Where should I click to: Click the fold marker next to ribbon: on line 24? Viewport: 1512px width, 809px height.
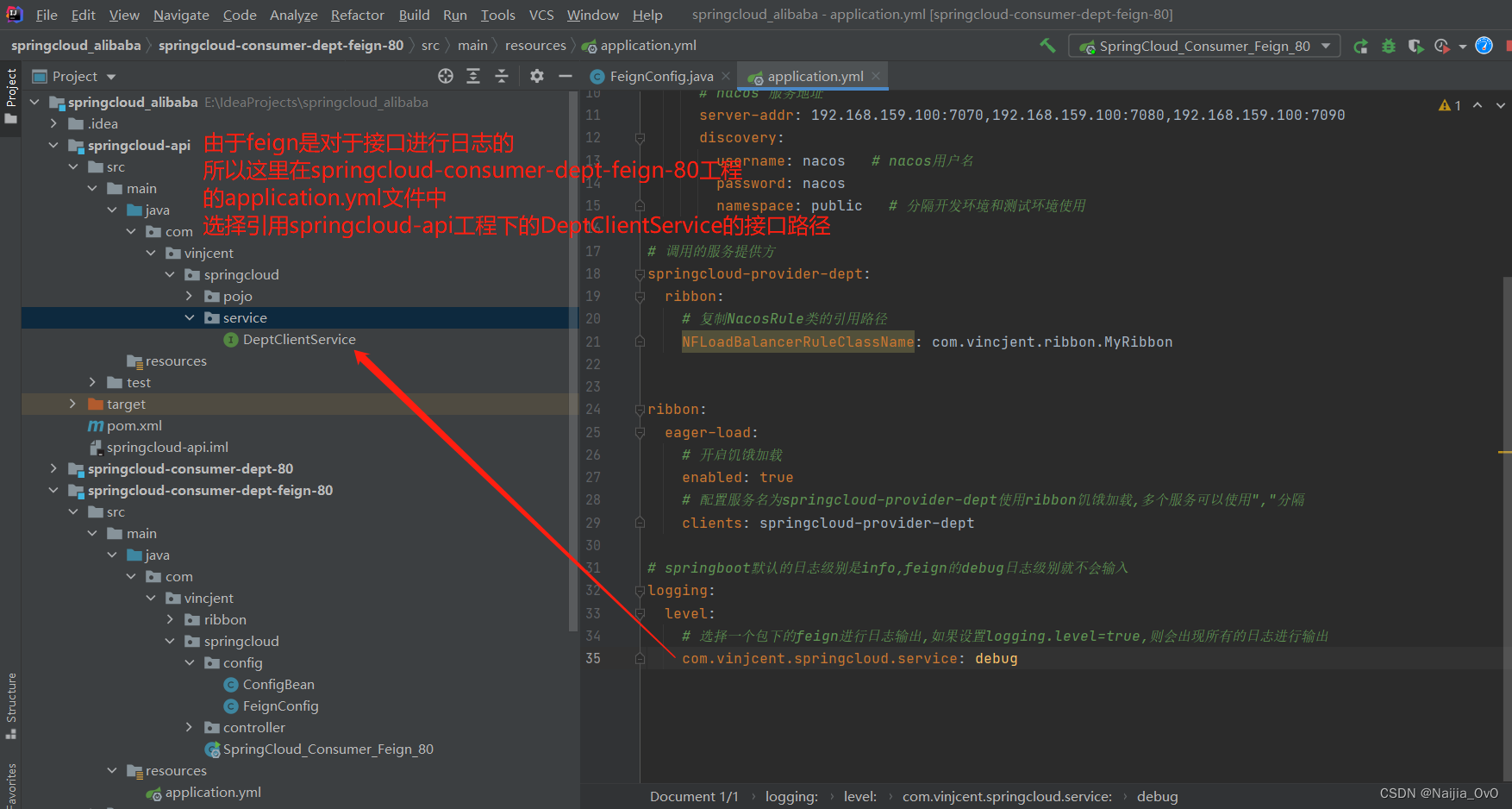pos(640,410)
